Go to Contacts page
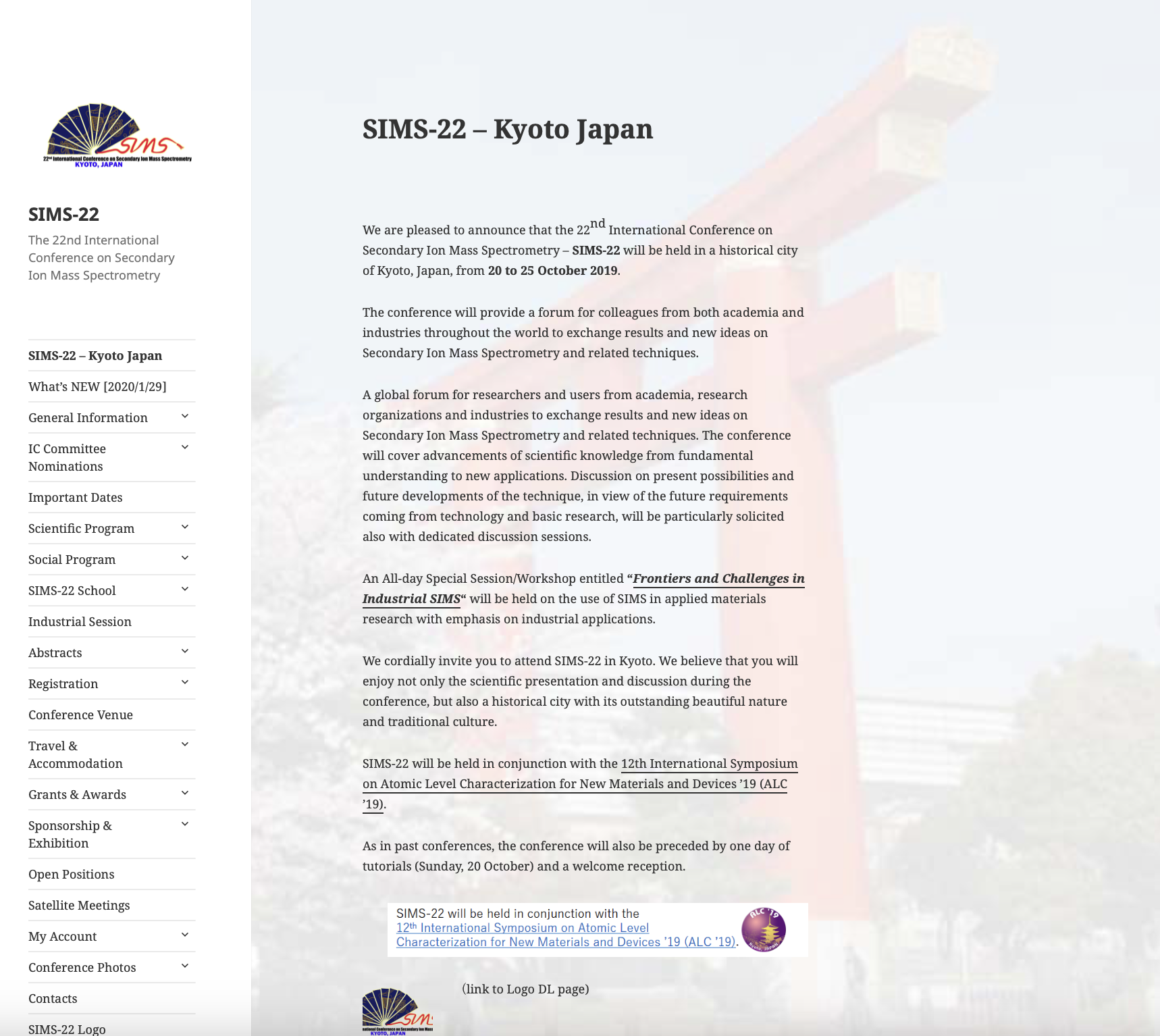This screenshot has height=1036, width=1160. pyautogui.click(x=53, y=999)
